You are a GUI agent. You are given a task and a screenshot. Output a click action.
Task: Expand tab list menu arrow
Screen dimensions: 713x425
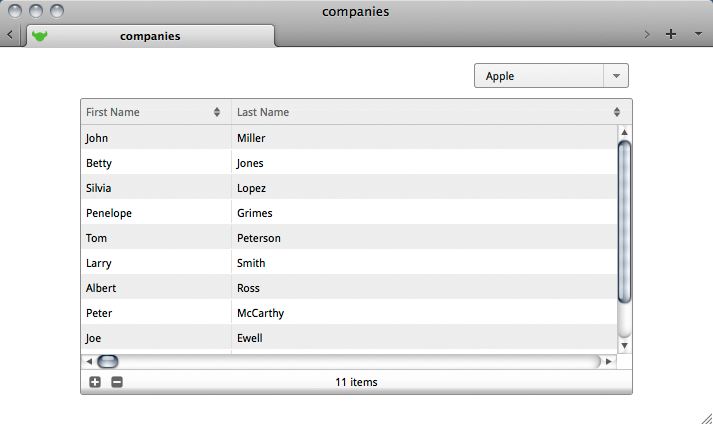(698, 34)
